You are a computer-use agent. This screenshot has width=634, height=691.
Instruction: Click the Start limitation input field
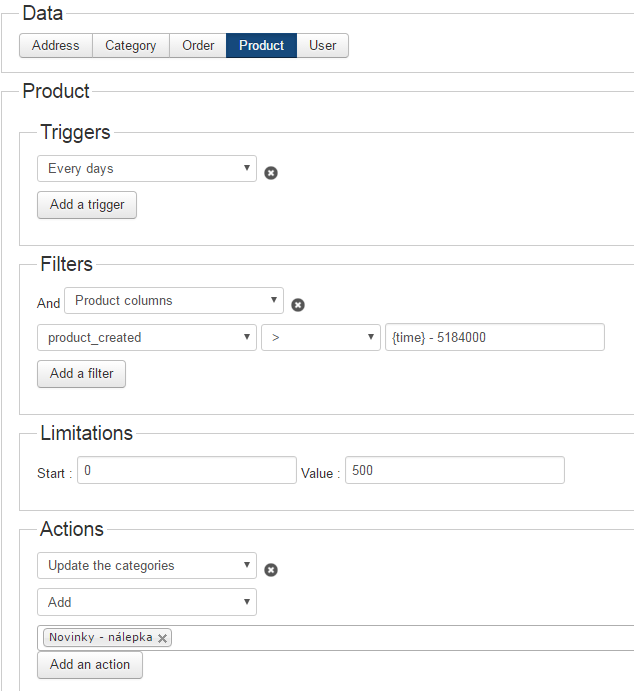(x=186, y=470)
